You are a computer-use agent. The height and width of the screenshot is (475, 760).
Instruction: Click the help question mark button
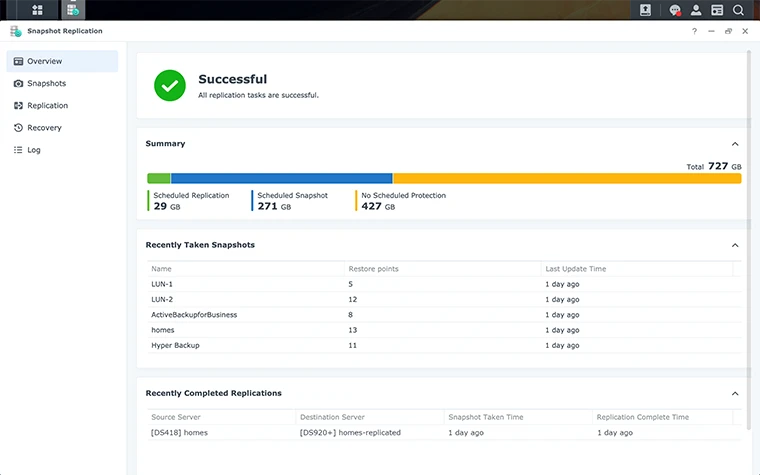(x=694, y=31)
